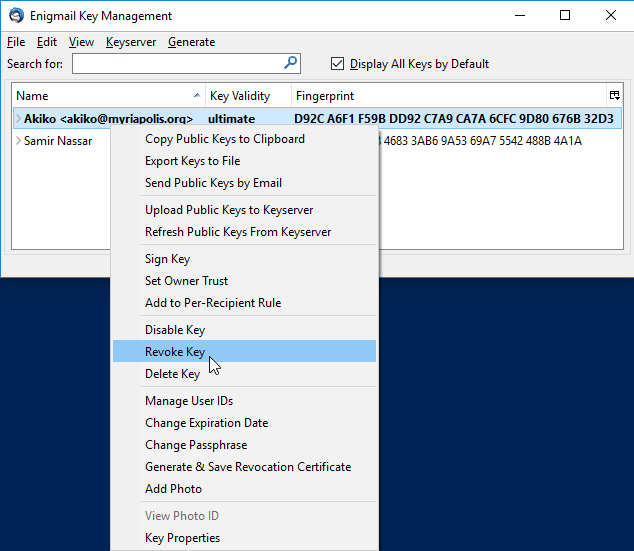Open the Keyserver menu
The width and height of the screenshot is (634, 551).
[x=131, y=42]
